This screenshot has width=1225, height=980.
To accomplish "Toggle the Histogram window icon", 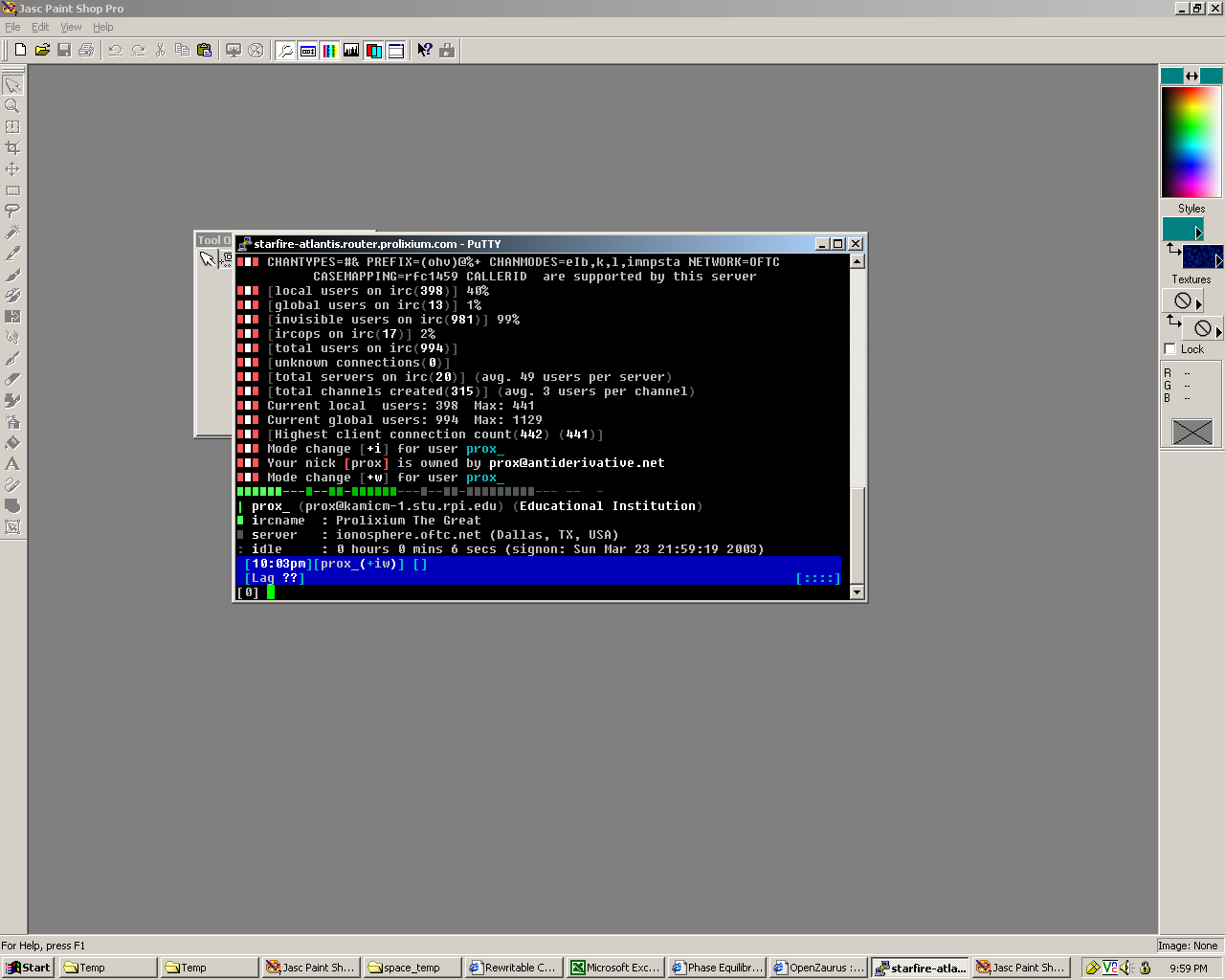I will [351, 51].
